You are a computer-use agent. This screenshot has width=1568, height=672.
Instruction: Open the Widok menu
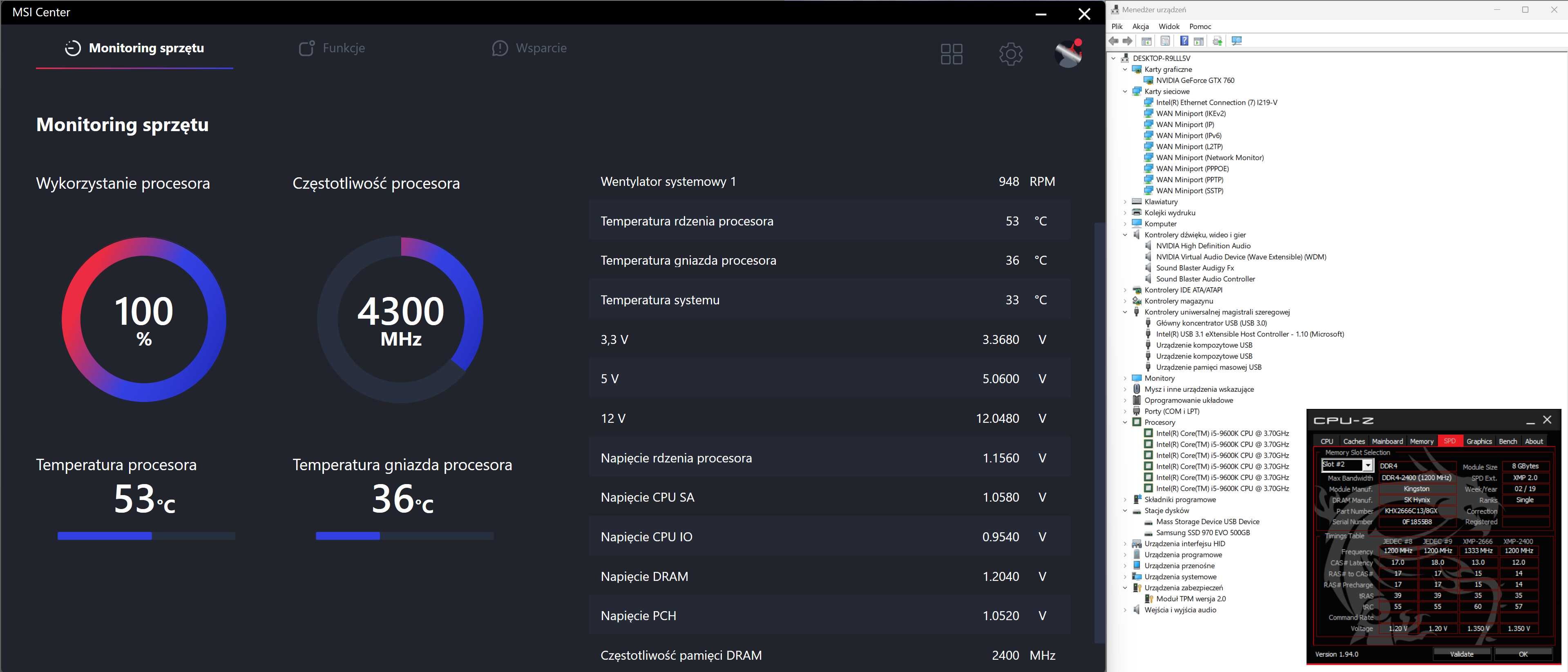(1169, 26)
